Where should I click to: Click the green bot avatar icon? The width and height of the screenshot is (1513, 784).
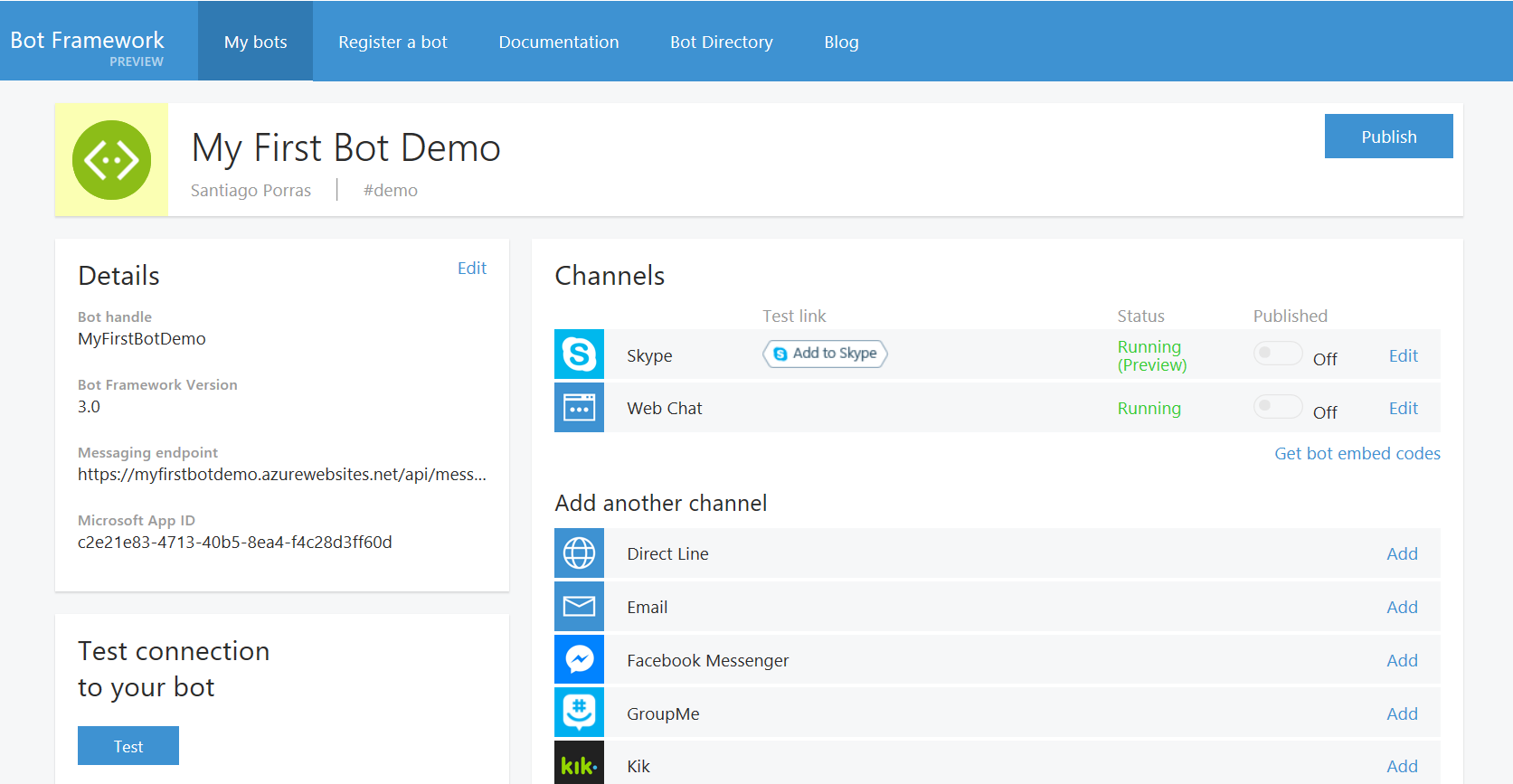pos(111,160)
